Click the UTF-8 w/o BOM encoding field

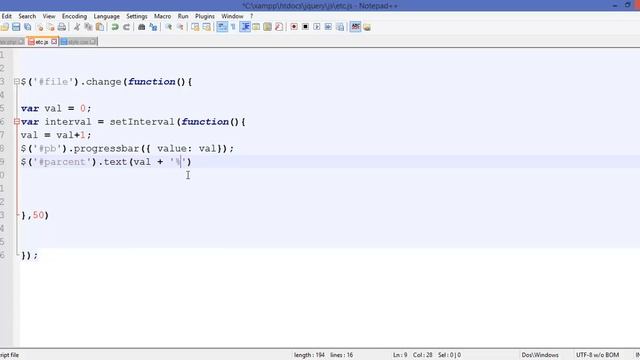coord(597,355)
